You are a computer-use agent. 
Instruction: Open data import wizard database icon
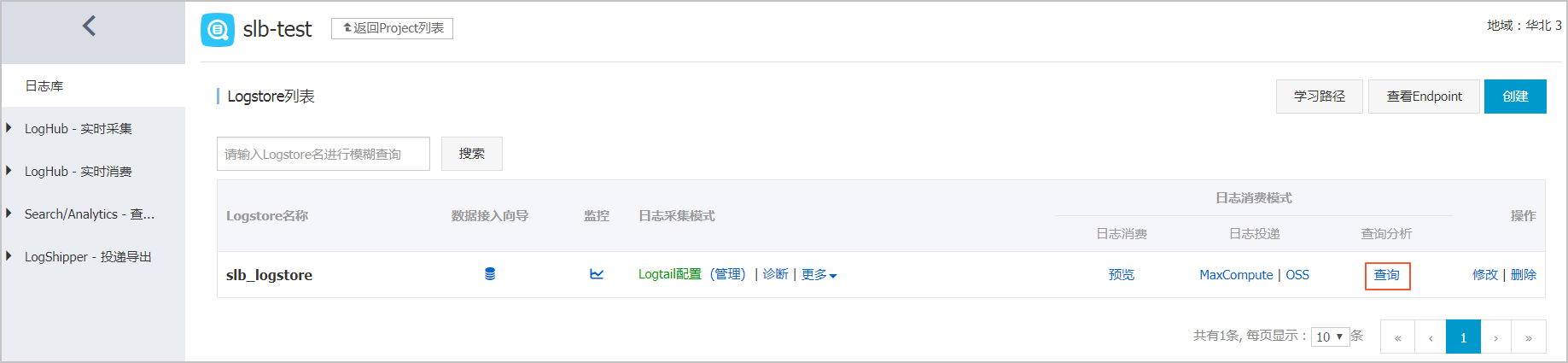(x=490, y=274)
